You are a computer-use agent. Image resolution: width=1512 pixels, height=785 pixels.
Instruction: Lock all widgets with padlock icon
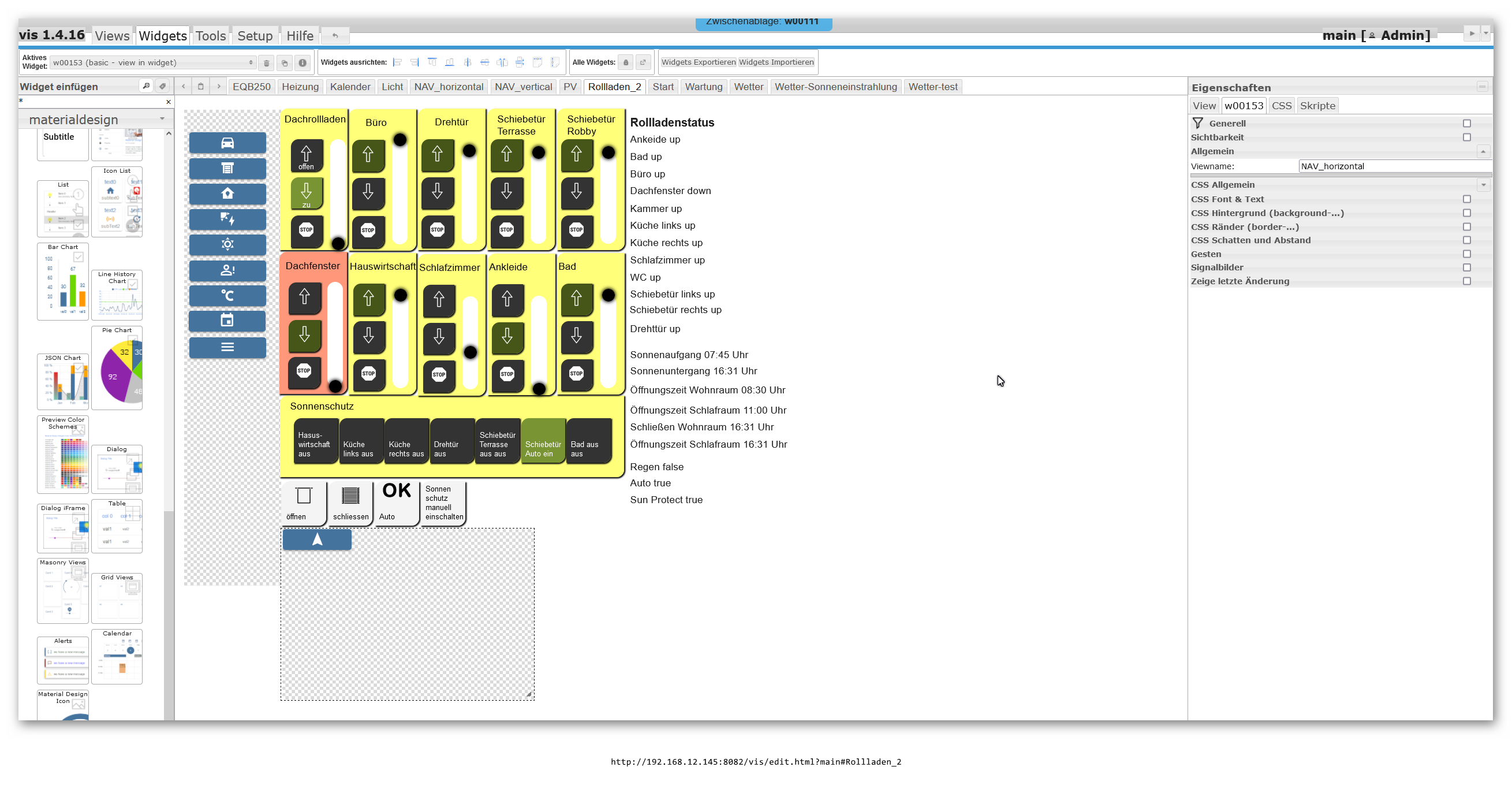(x=626, y=62)
